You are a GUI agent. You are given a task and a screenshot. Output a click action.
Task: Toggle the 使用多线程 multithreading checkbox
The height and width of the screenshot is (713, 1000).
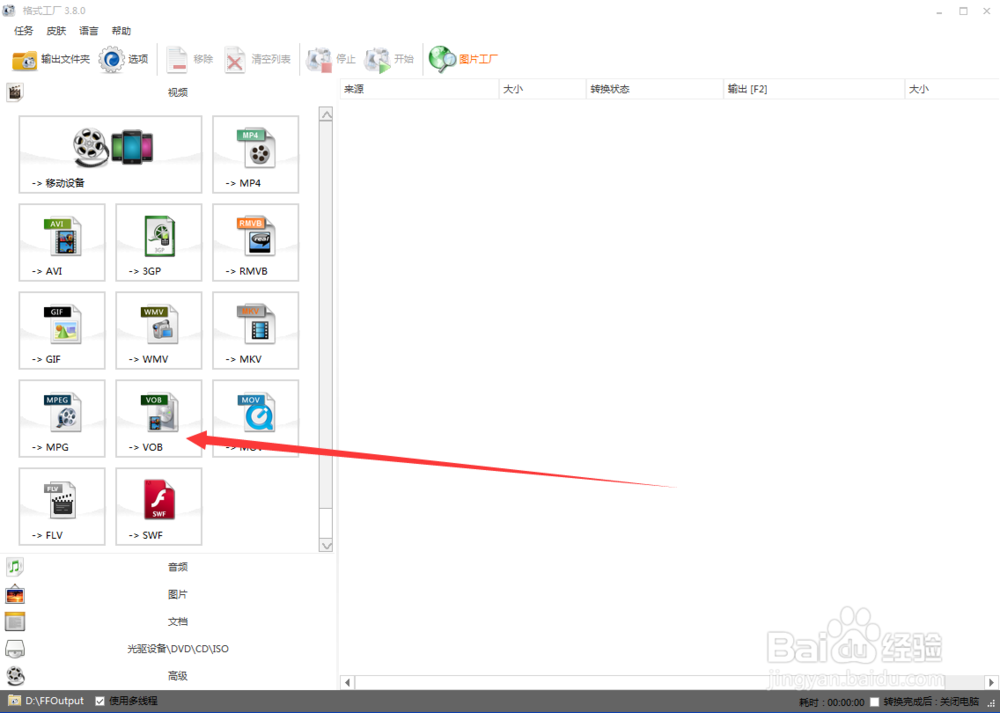(100, 701)
